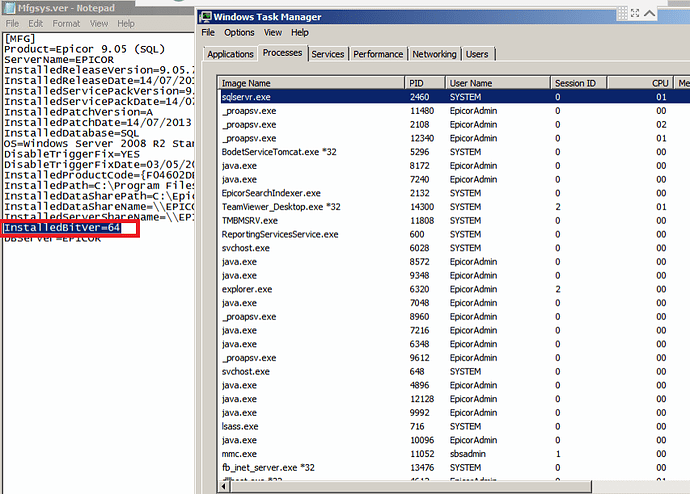690x494 pixels.
Task: Click the fullscreen expand icon at top
Action: tap(635, 13)
